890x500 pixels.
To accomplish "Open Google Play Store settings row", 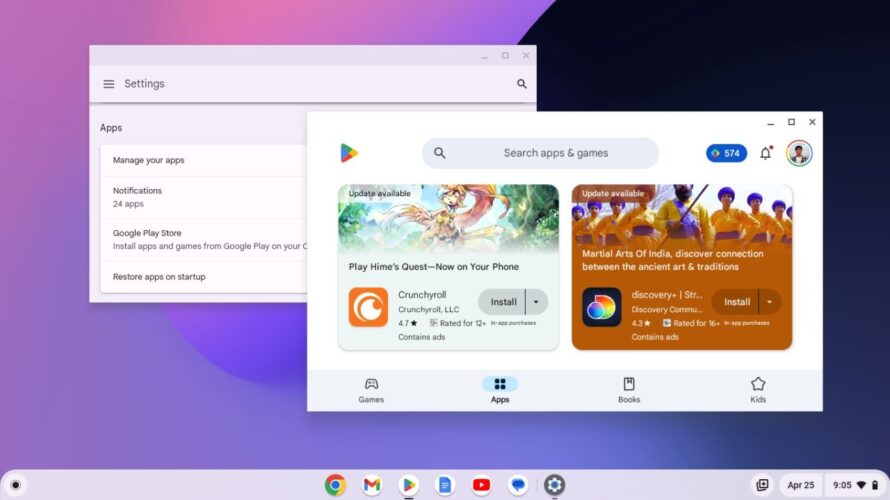I will pos(204,240).
